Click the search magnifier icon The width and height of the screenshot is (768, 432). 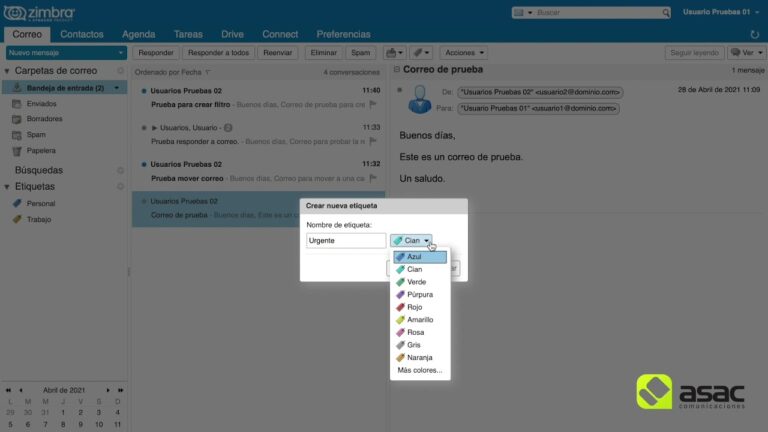pyautogui.click(x=666, y=13)
